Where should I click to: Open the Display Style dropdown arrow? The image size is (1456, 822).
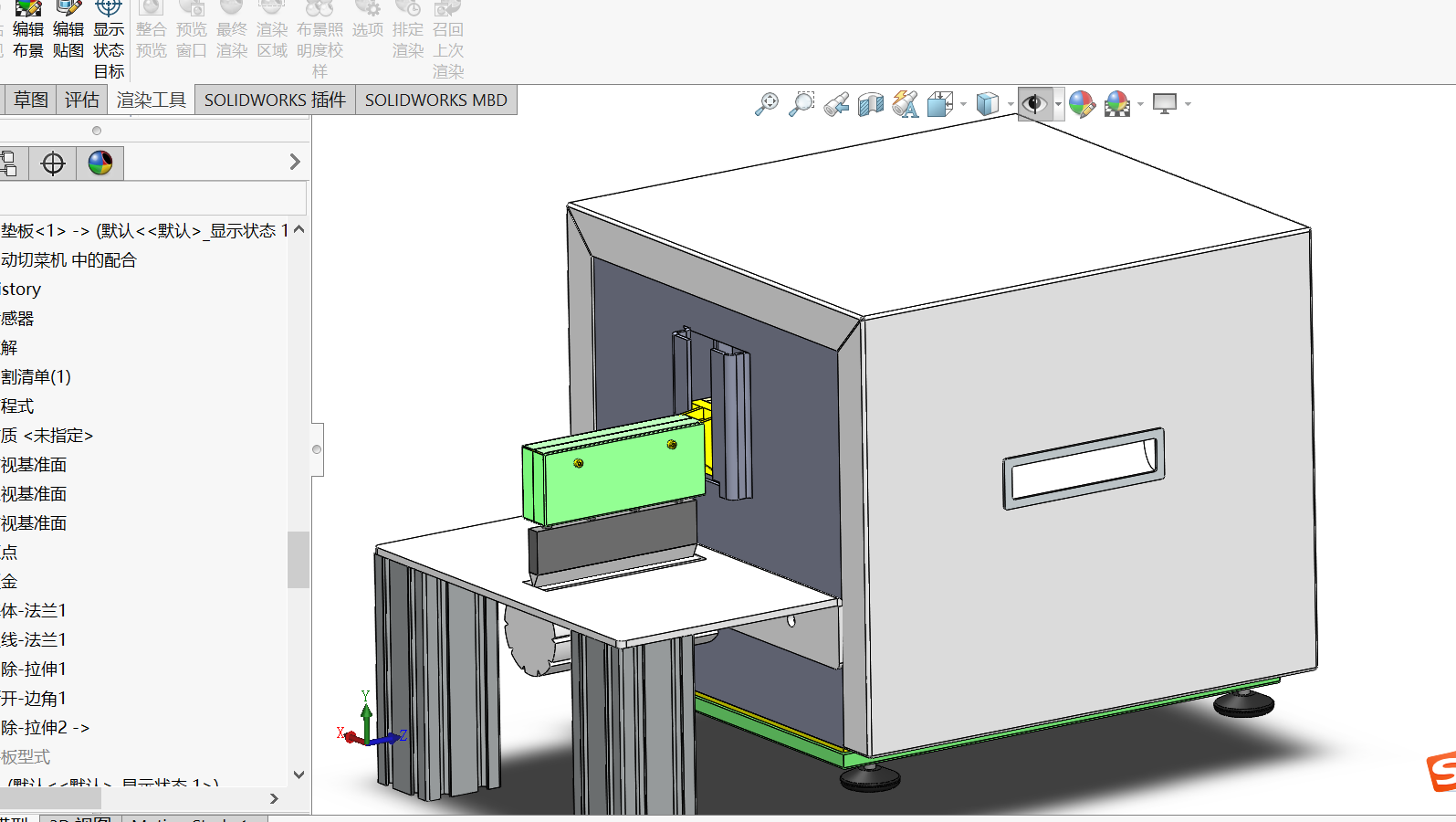pos(1011,105)
